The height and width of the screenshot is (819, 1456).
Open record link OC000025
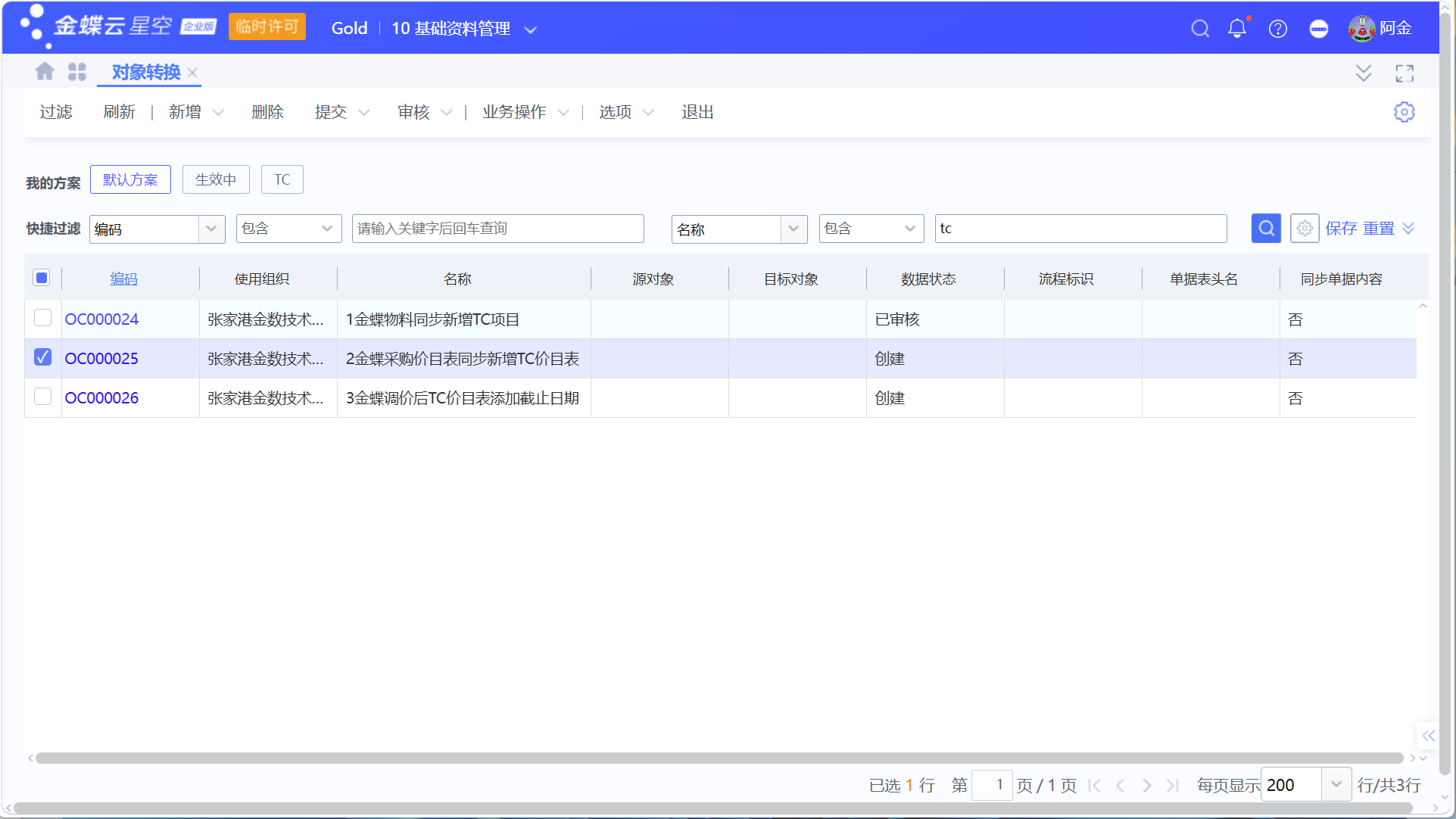[101, 359]
